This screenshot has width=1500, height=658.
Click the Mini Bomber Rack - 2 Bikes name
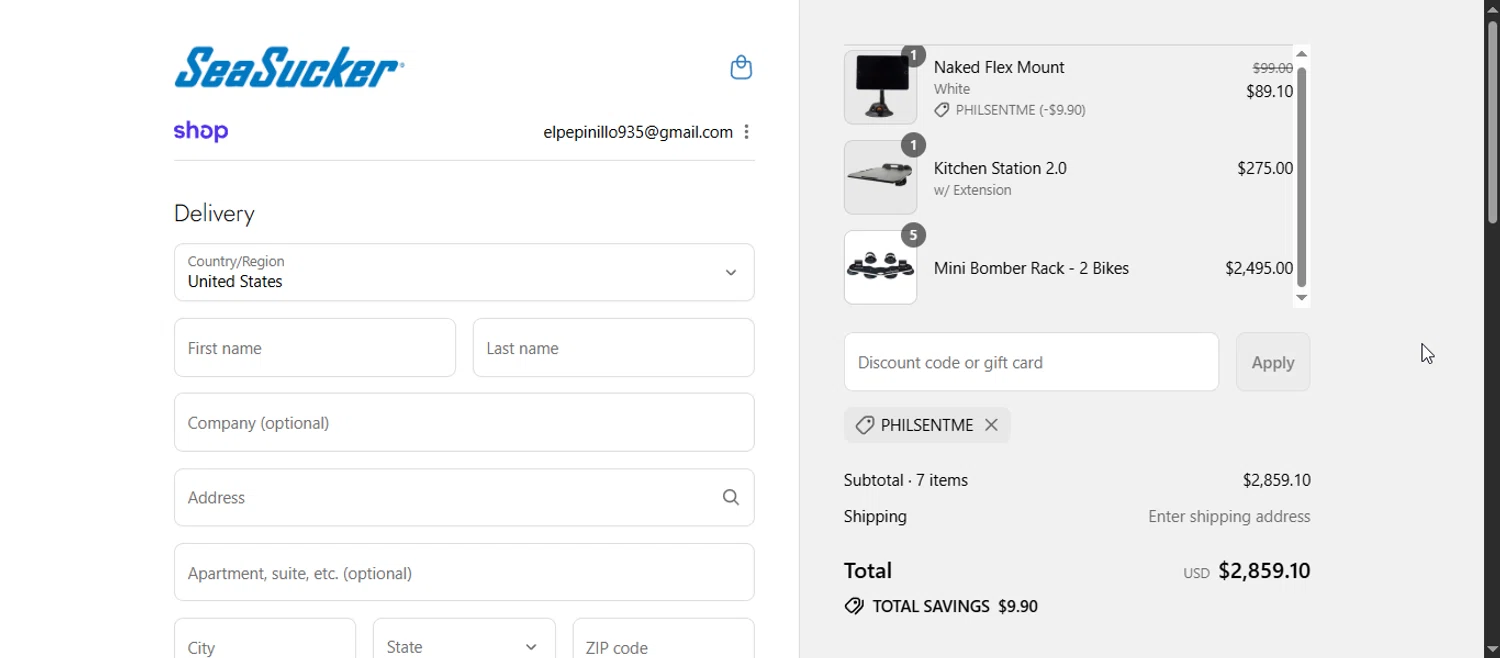[1031, 268]
